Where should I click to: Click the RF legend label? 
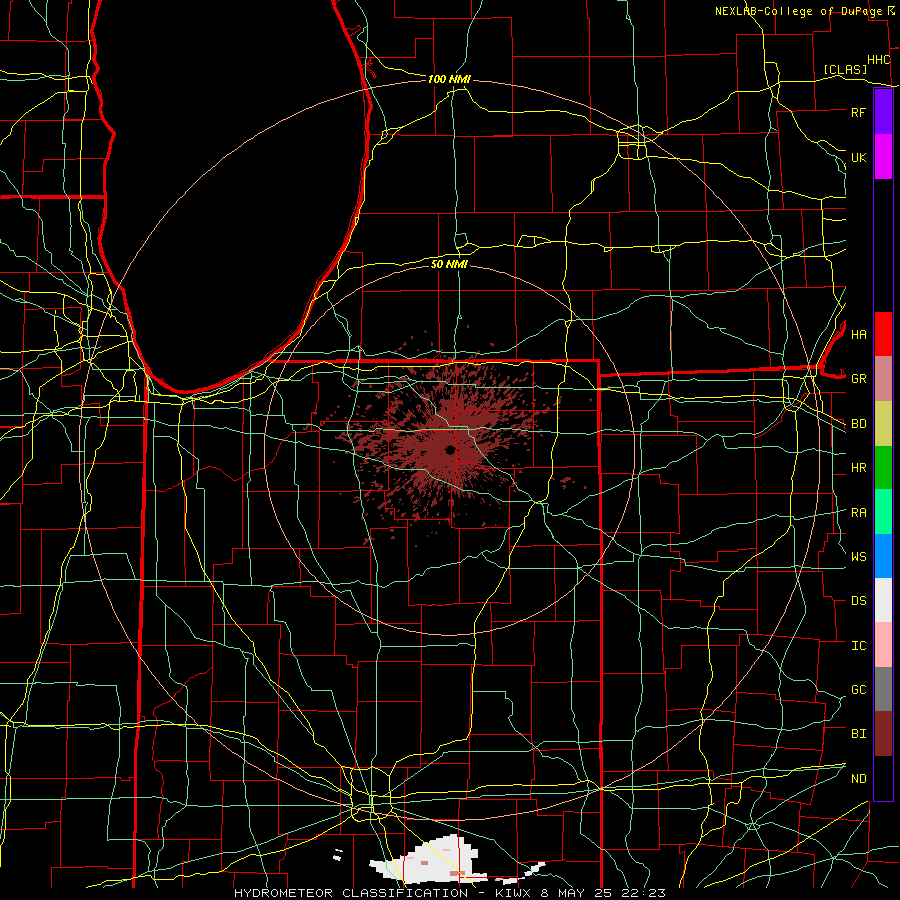coord(858,112)
